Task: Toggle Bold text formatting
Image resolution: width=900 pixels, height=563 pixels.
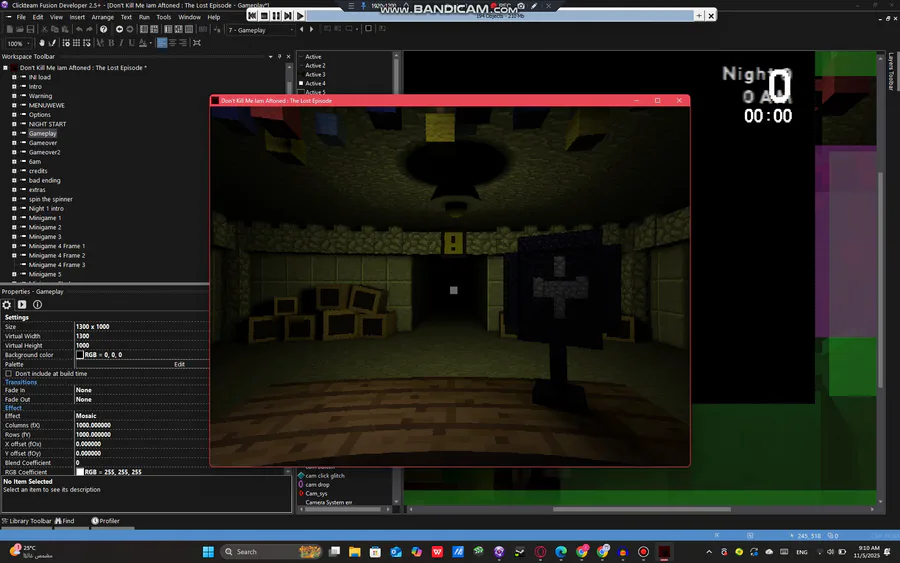Action: tap(111, 43)
